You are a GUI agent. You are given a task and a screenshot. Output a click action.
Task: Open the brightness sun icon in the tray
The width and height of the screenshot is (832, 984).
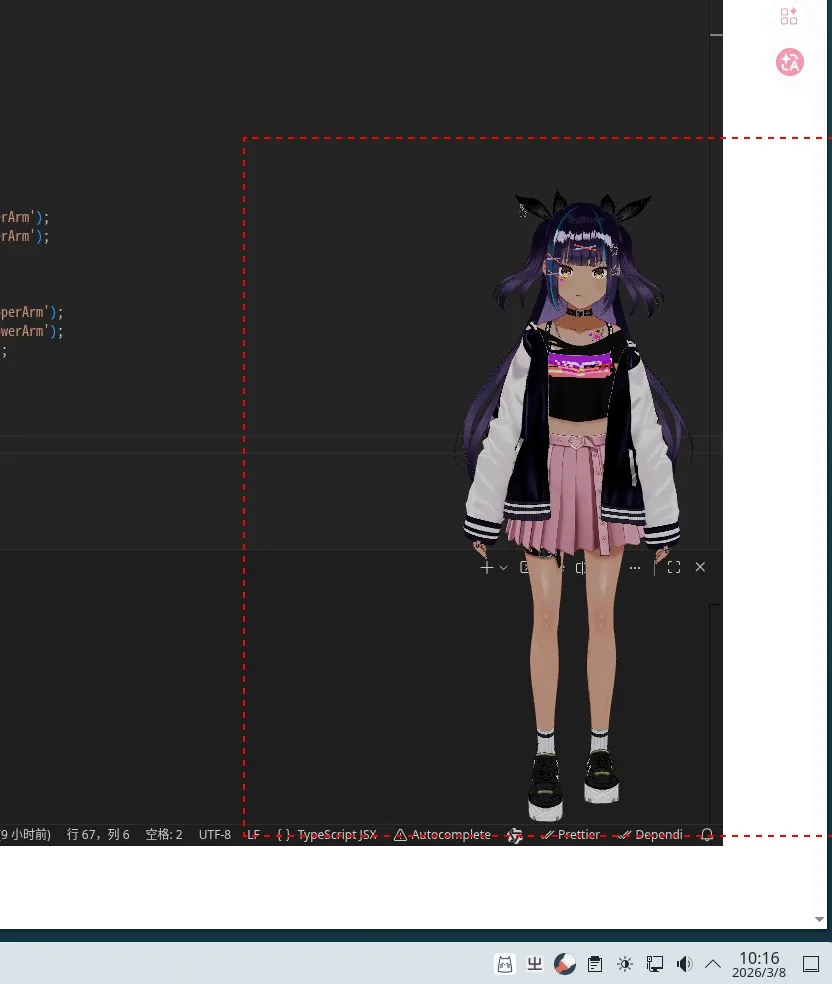625,964
